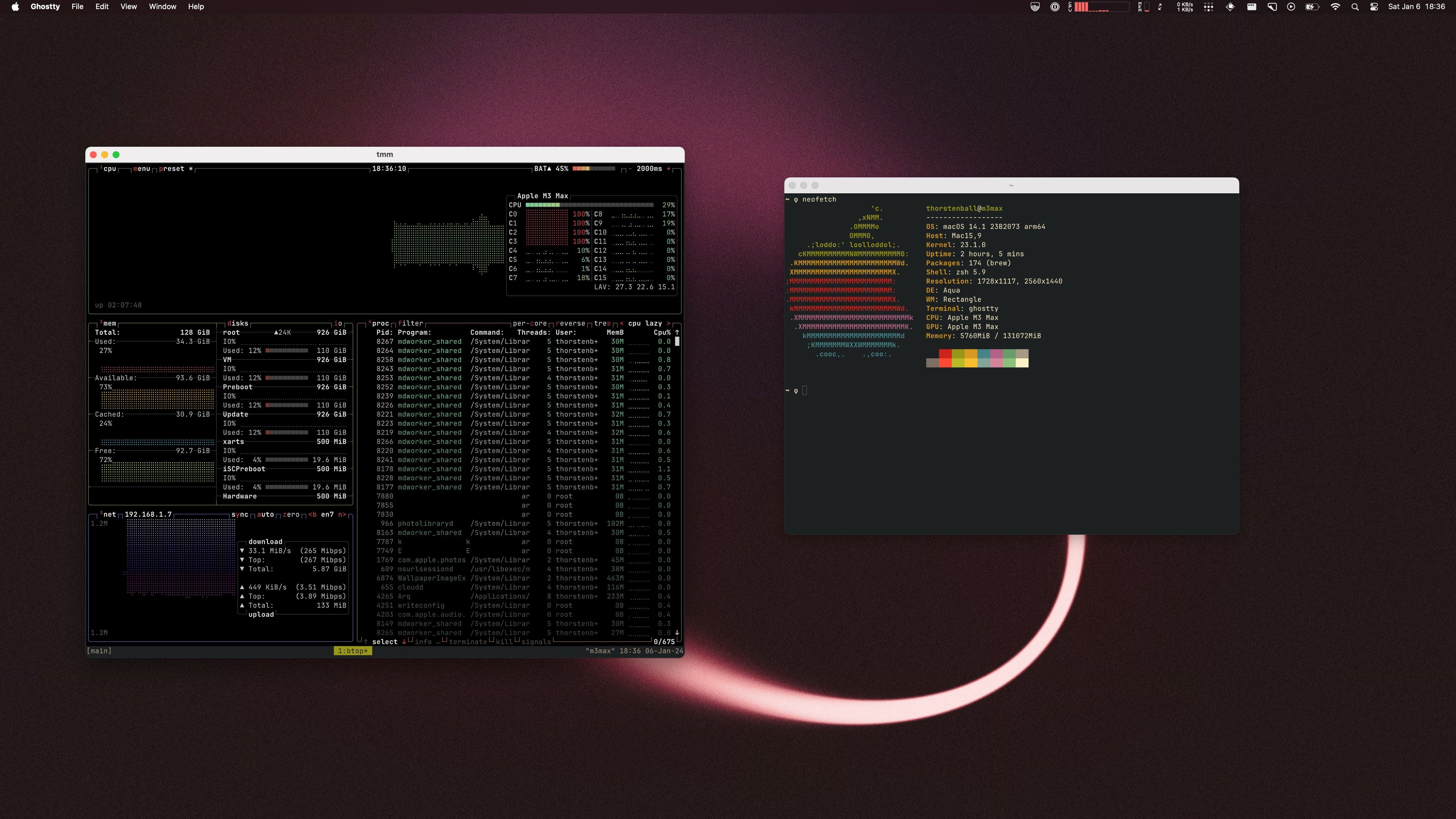The height and width of the screenshot is (819, 1456).
Task: Open Wi-Fi status in the menu bar
Action: coord(1335,7)
